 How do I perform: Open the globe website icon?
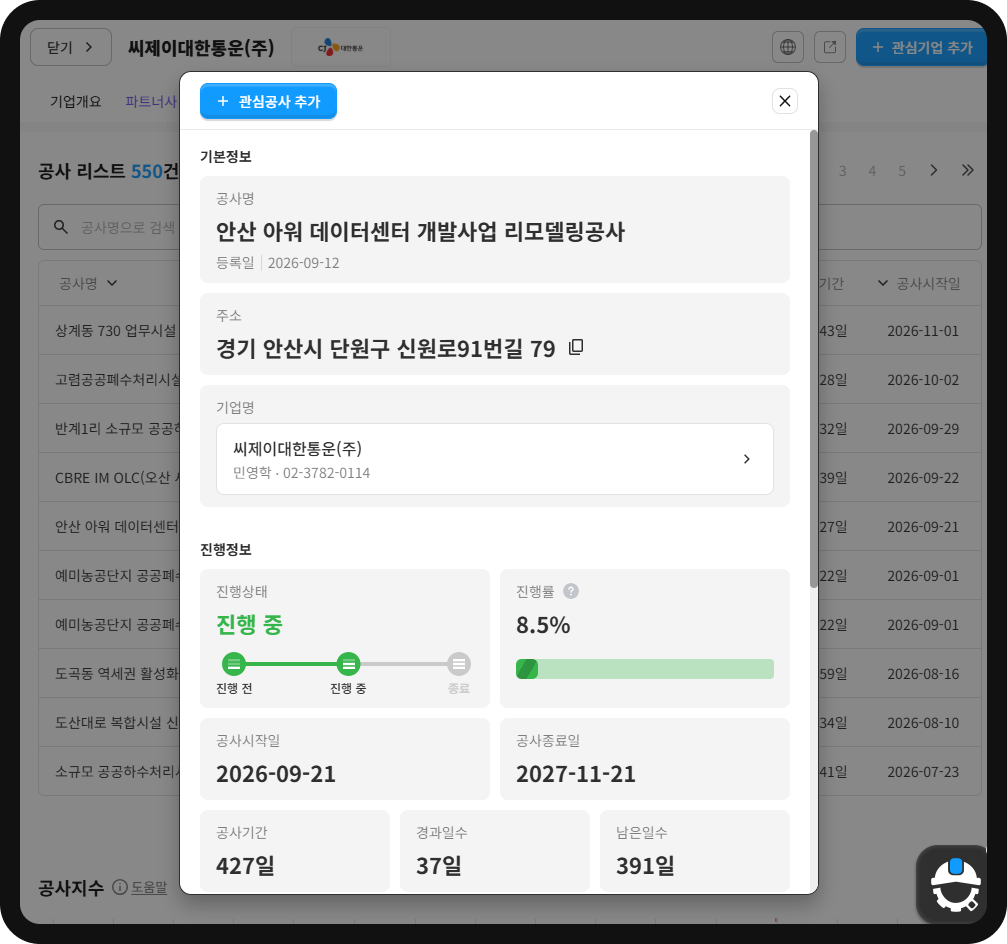pos(788,47)
